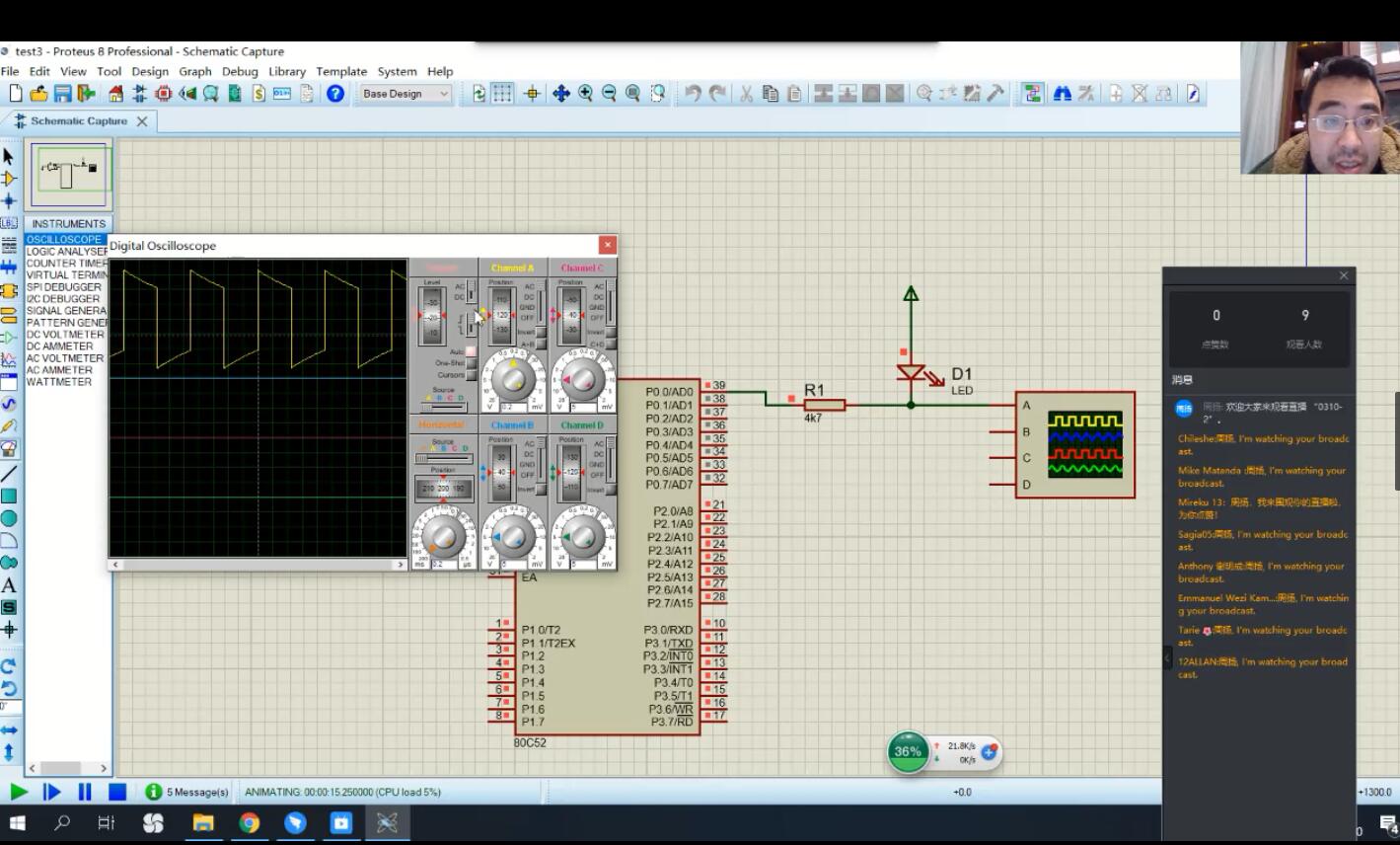Screen dimensions: 1400x845
Task: Toggle the oscilloscope Cursors button
Action: click(472, 375)
